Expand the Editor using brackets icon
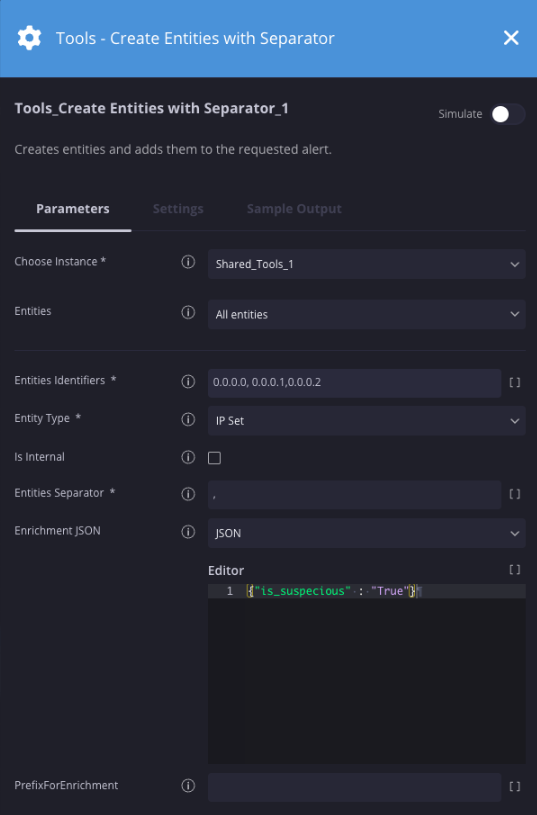Screen dimensions: 537x815 click(x=515, y=570)
